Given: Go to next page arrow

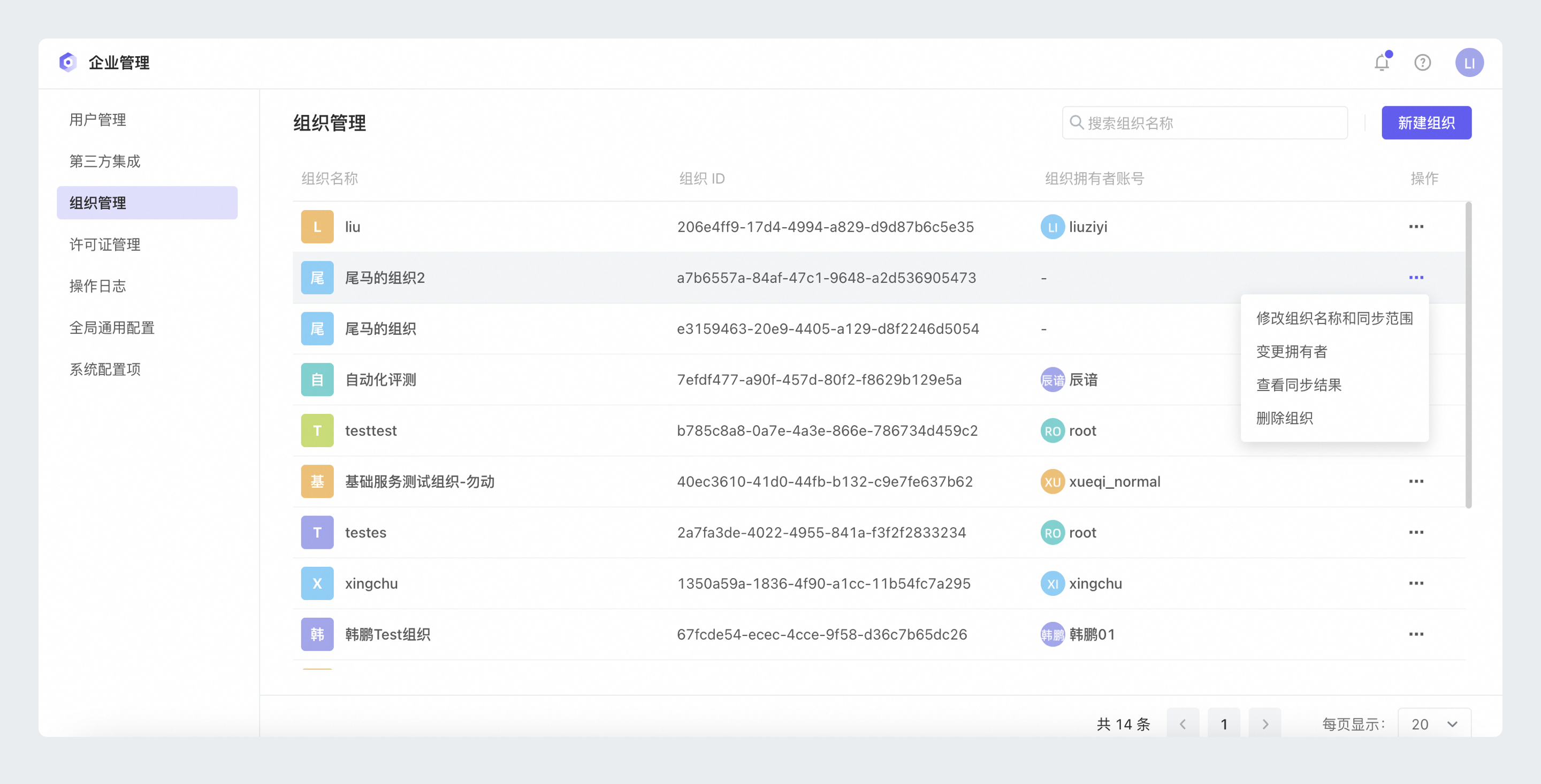Looking at the screenshot, I should point(1264,724).
